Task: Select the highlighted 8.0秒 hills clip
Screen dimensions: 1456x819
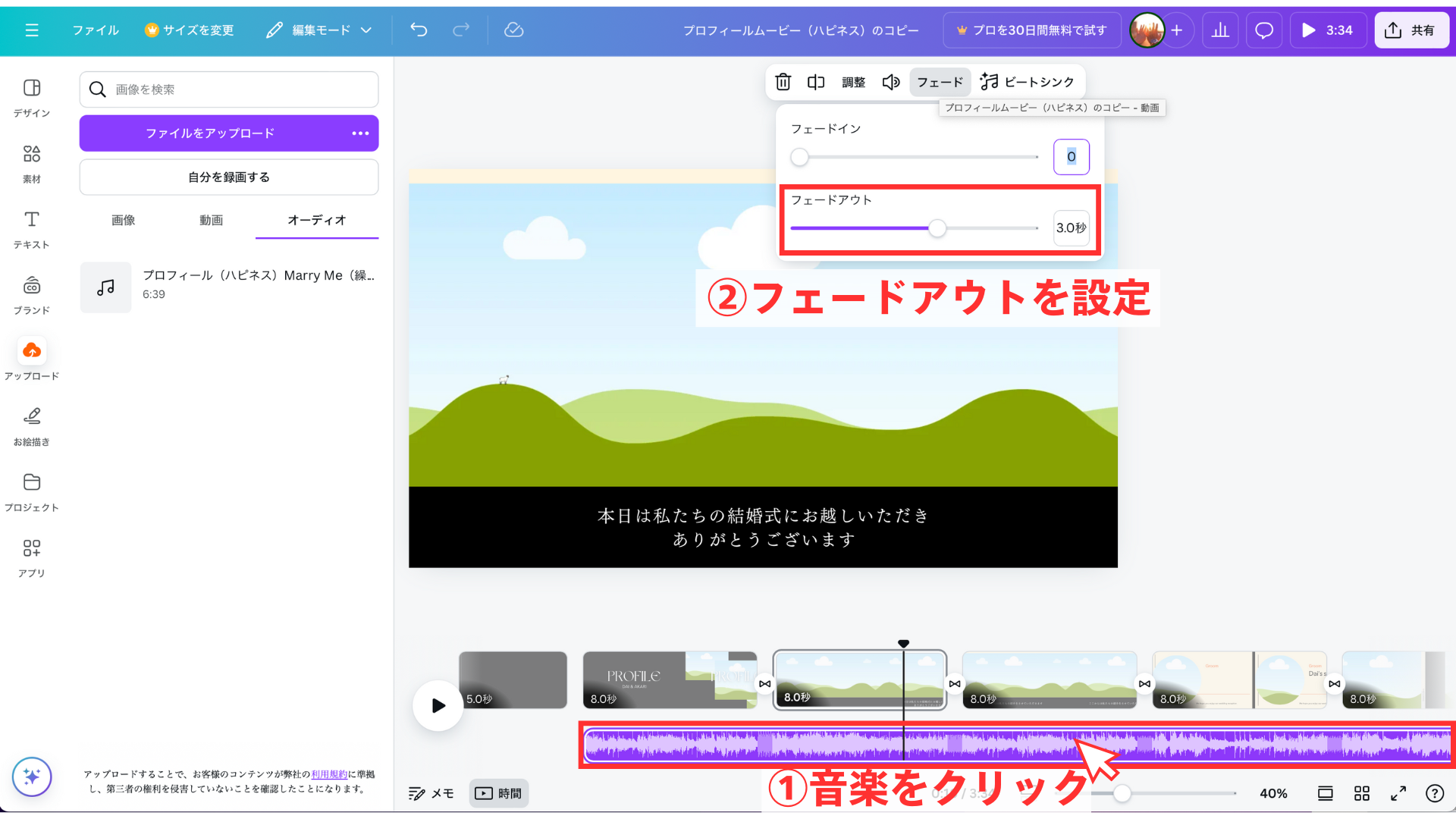Action: [860, 680]
